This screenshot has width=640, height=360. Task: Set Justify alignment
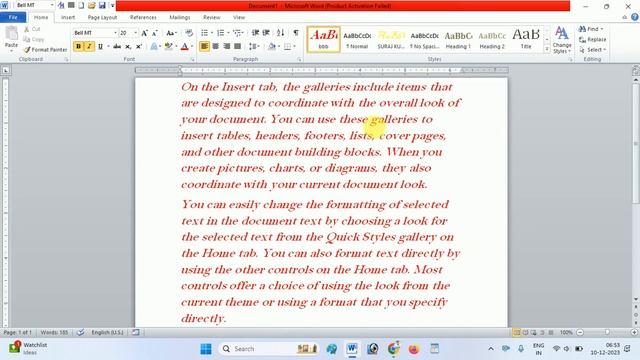[x=238, y=47]
